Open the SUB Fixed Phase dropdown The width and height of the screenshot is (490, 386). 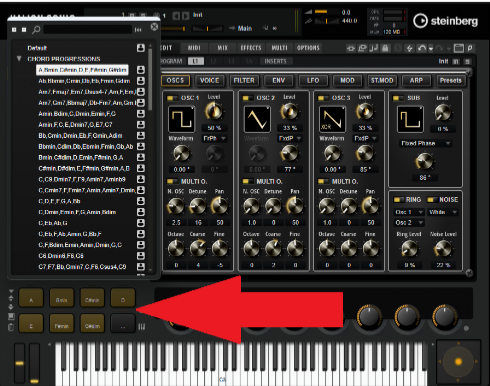coord(425,143)
